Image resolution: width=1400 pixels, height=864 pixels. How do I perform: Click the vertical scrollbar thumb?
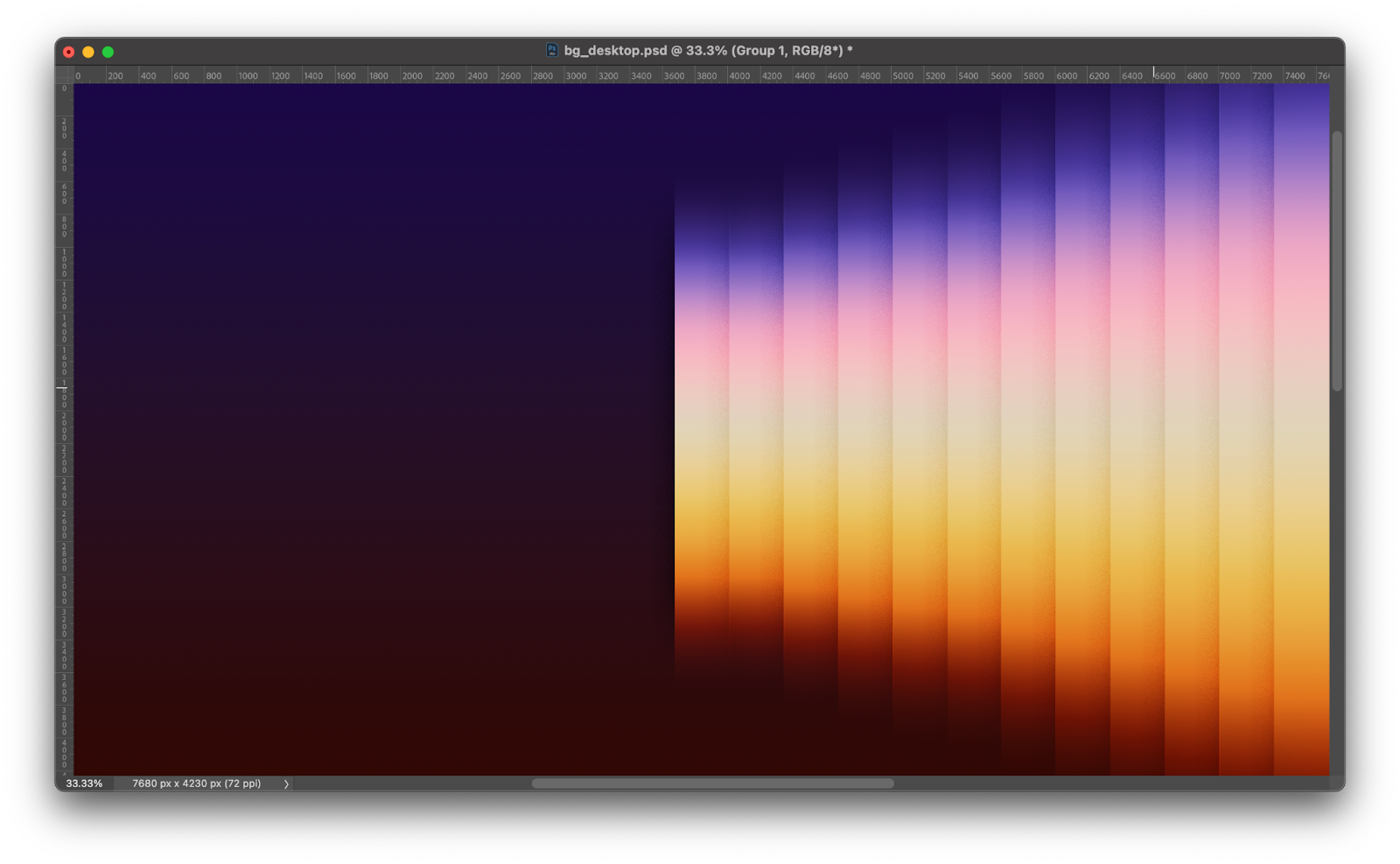[x=1336, y=261]
